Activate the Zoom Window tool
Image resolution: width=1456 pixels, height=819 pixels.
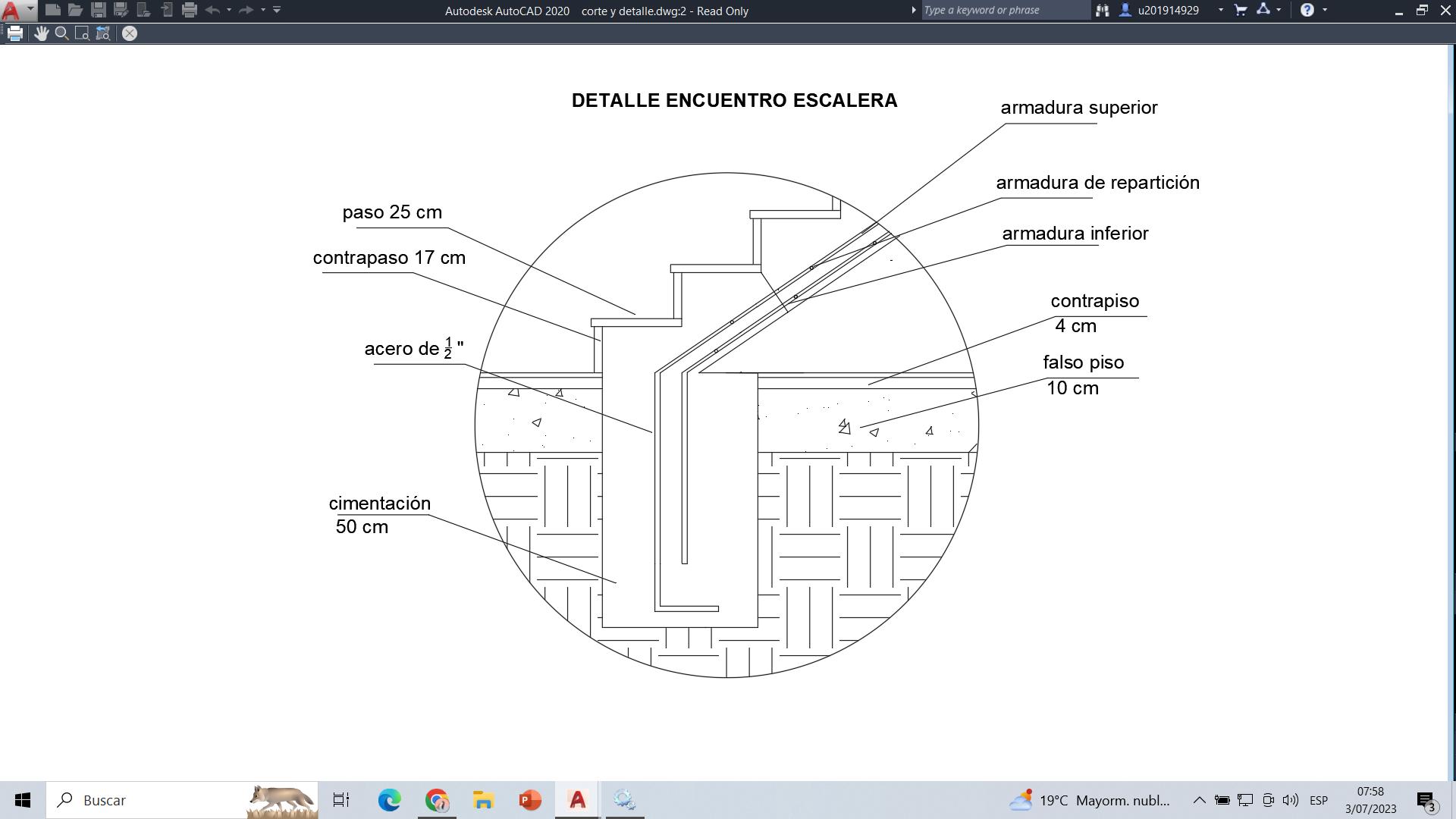pos(82,33)
